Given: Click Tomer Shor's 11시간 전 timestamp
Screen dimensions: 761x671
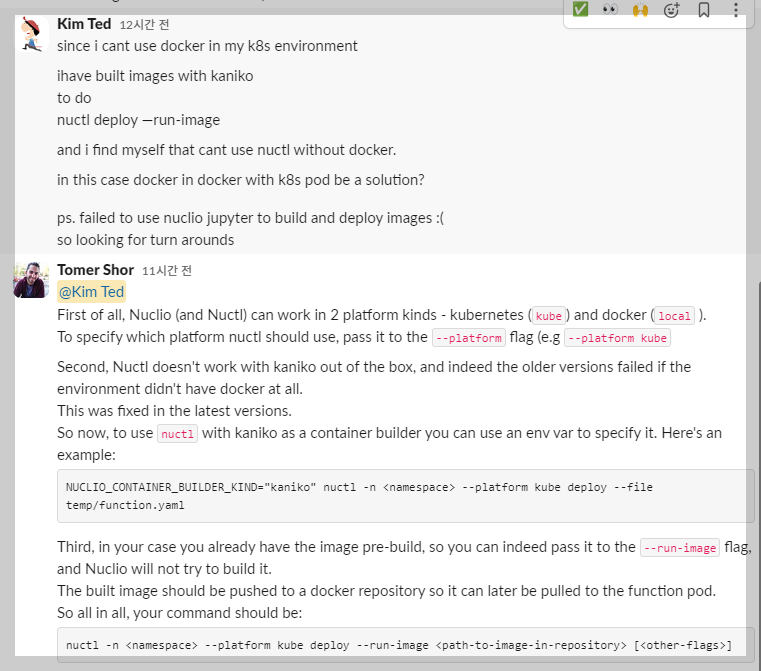Looking at the screenshot, I should [x=166, y=271].
